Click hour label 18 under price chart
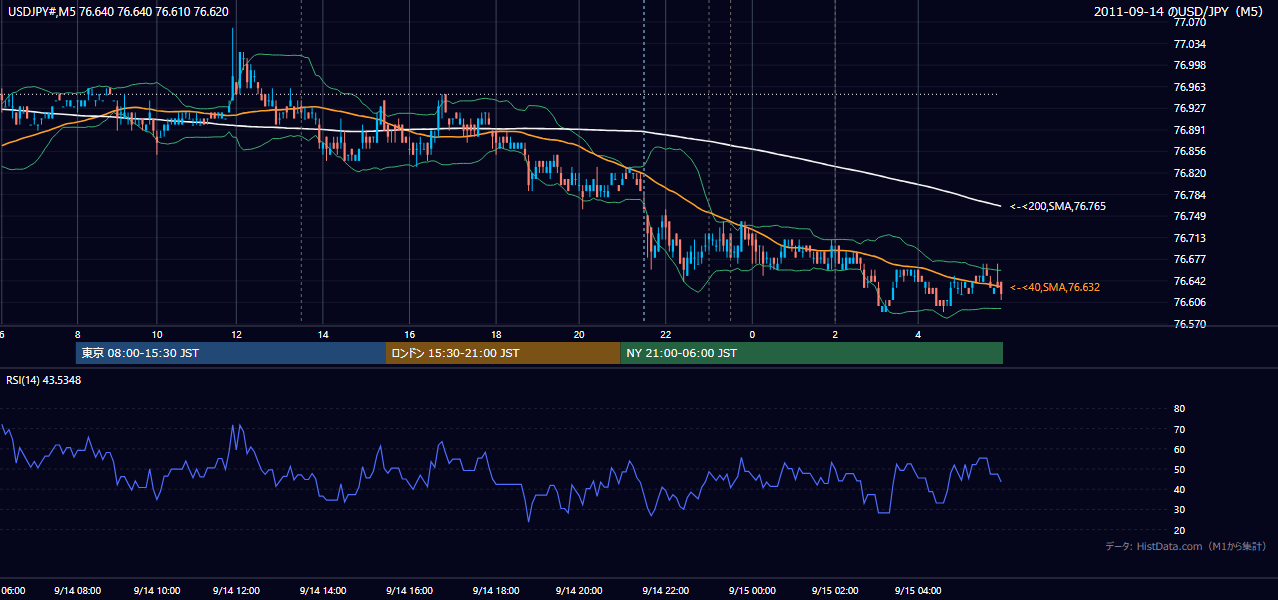Image resolution: width=1278 pixels, height=600 pixels. (x=495, y=334)
